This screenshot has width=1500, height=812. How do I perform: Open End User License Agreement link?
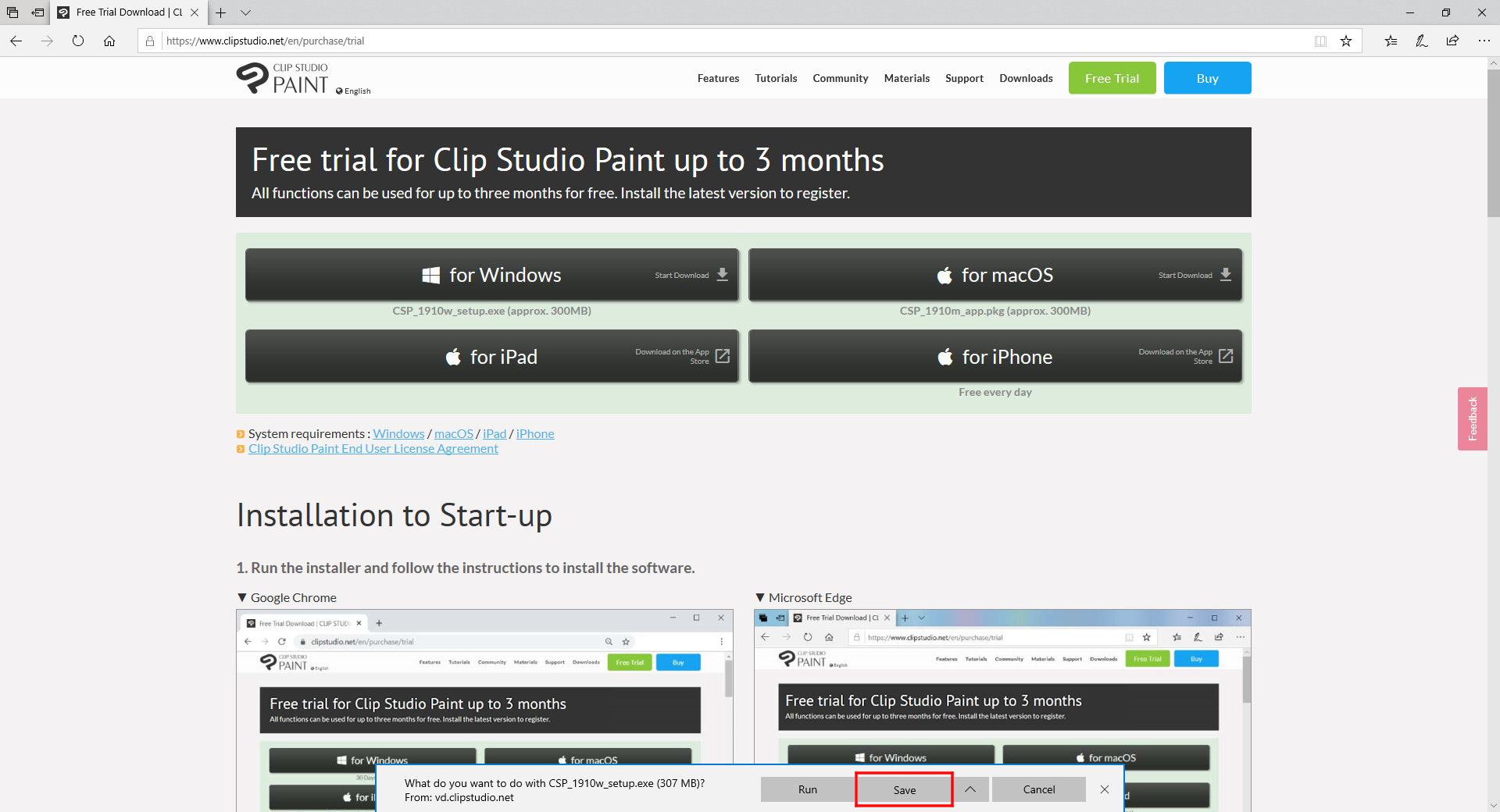coord(373,449)
